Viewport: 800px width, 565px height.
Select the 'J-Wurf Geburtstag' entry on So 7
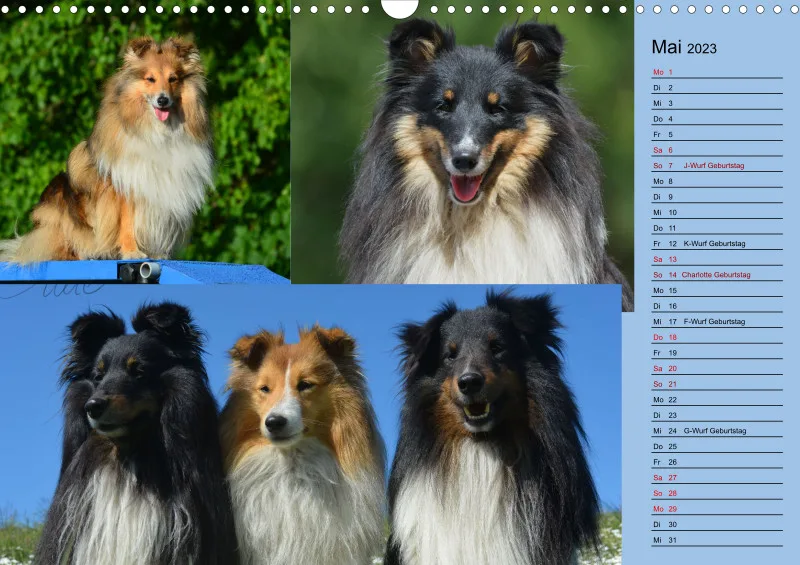pyautogui.click(x=714, y=165)
